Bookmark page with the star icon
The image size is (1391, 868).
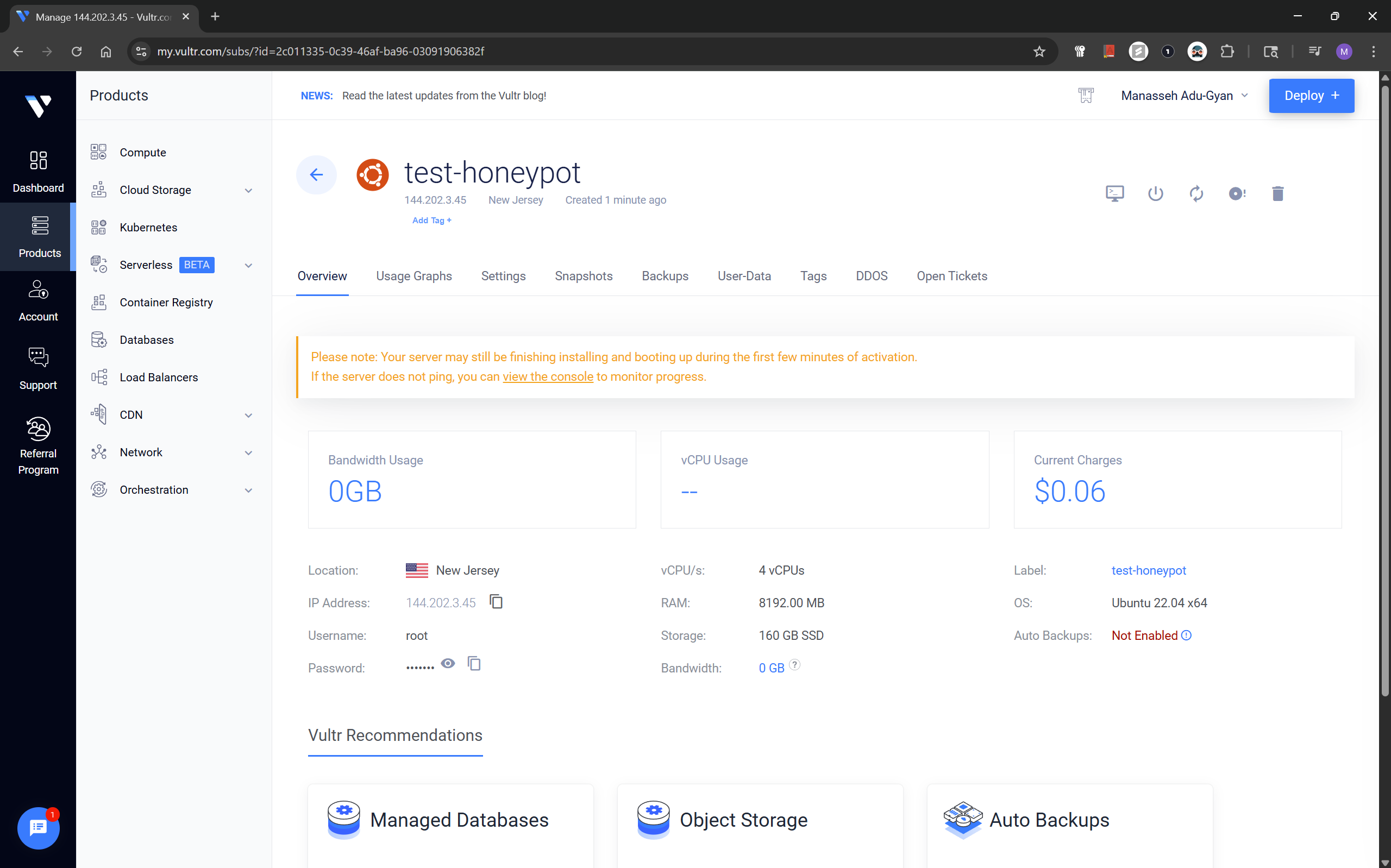1039,52
